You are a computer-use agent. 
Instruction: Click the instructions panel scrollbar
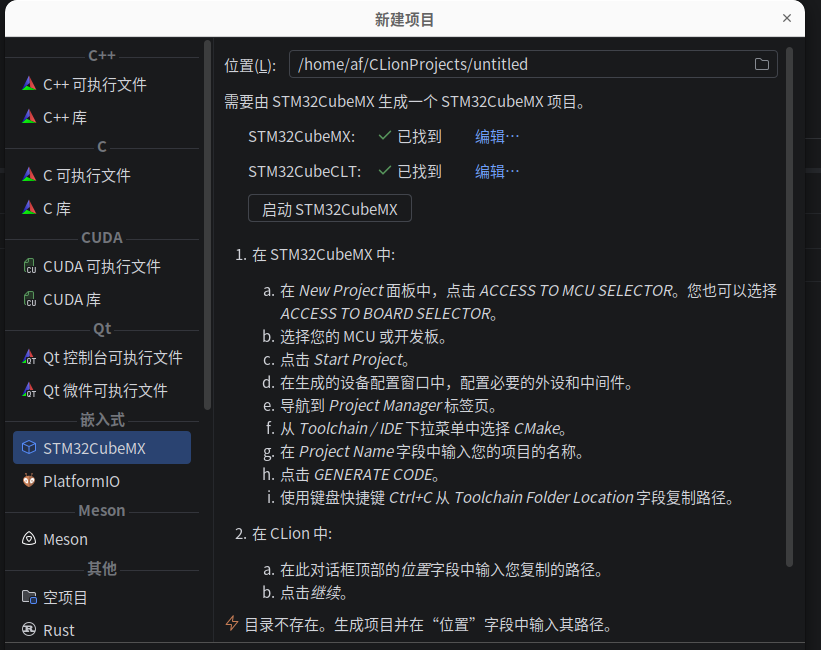(x=790, y=306)
